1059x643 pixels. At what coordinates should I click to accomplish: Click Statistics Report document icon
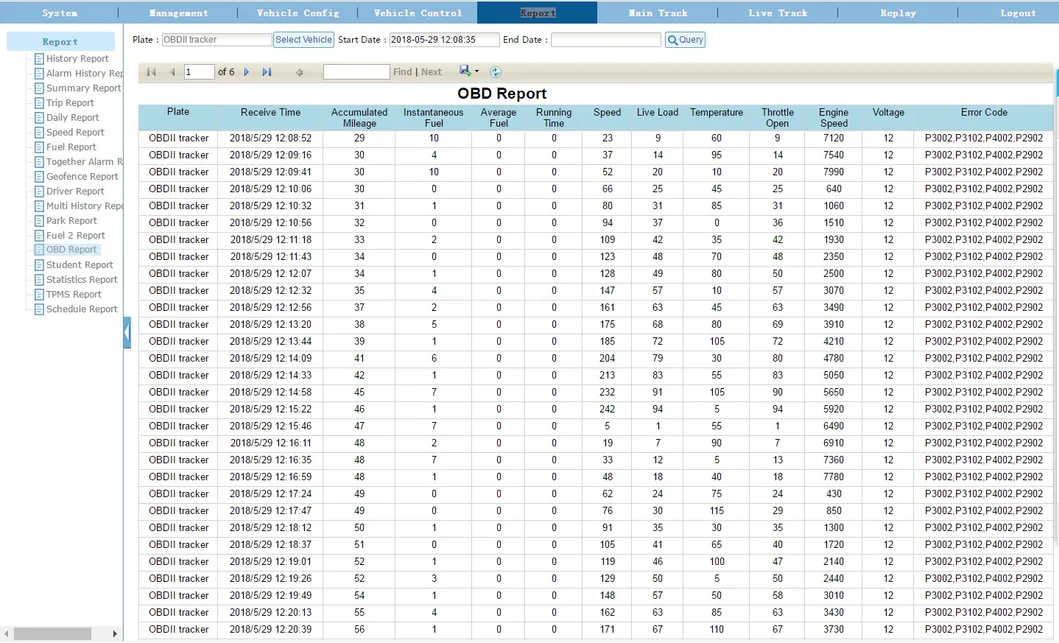(39, 280)
